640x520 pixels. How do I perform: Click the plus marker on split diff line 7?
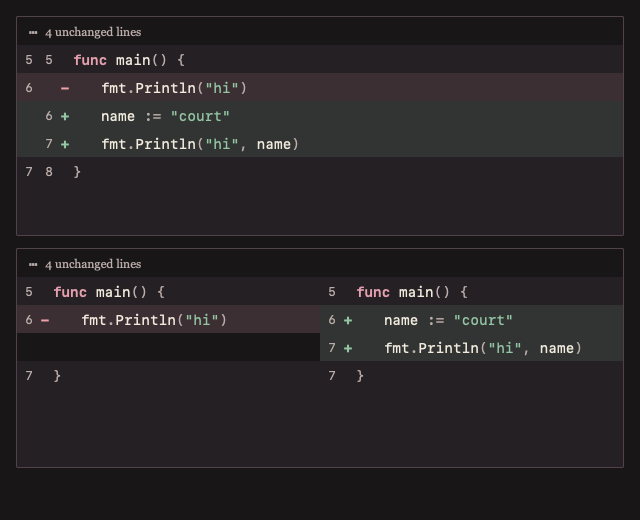pos(348,348)
